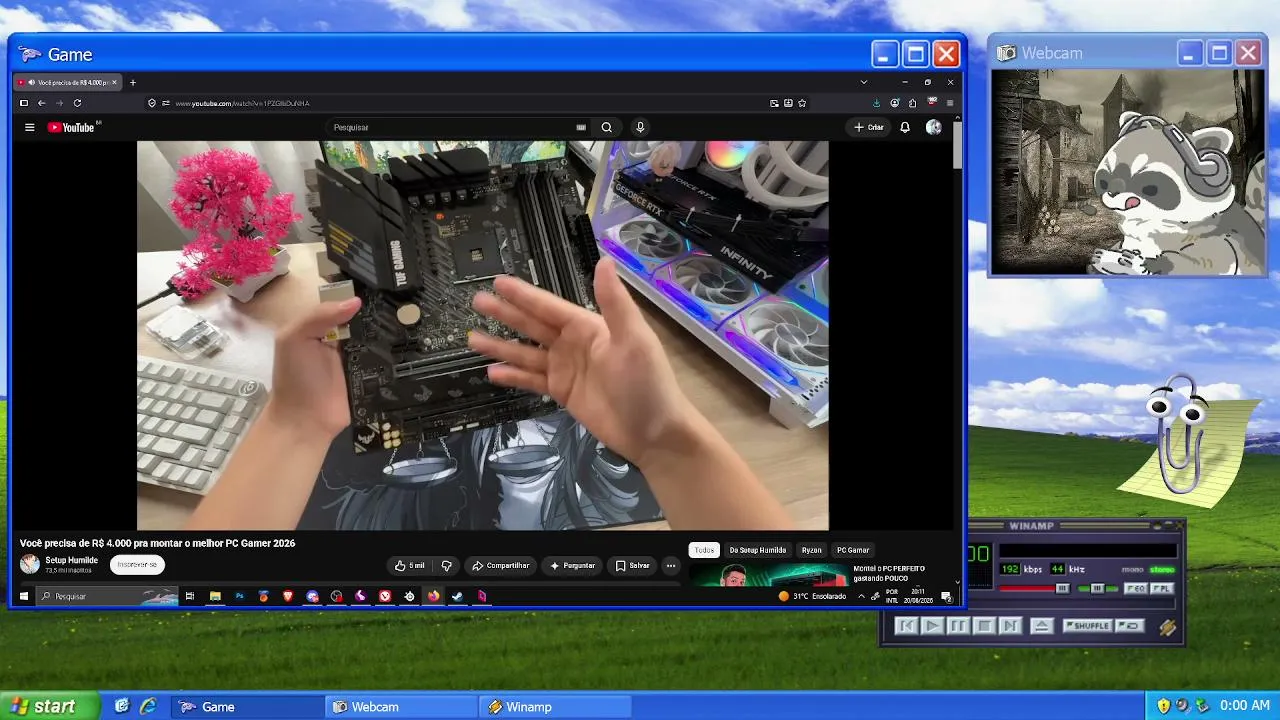Open the YouTube account avatar menu
1280x720 pixels.
coord(933,127)
